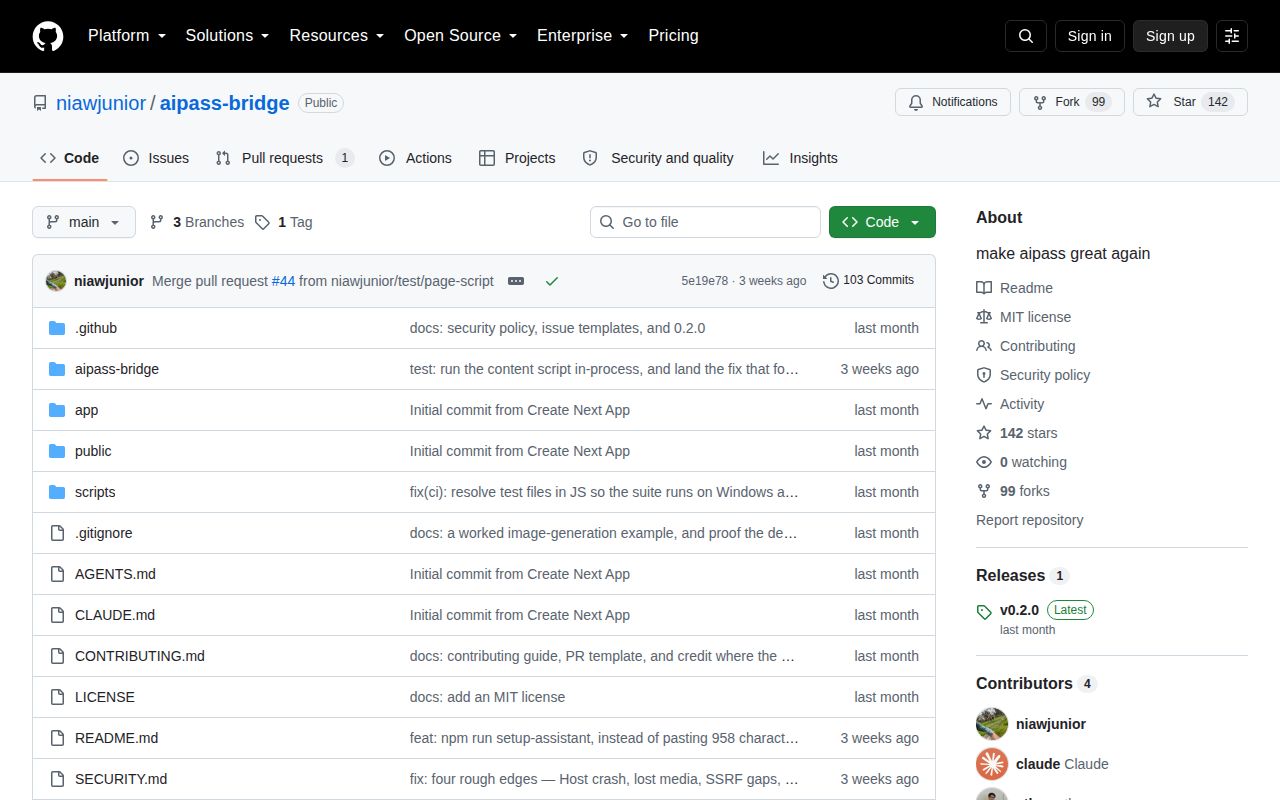Open the green Code dropdown button

coord(882,222)
